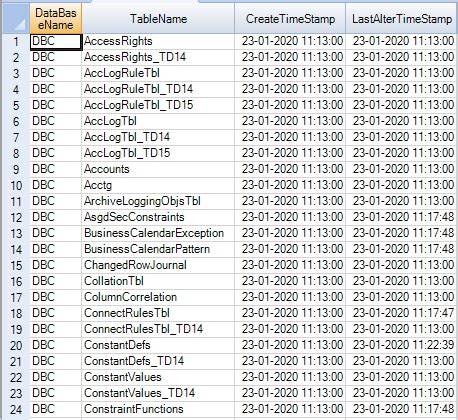
Task: Click the LastAlterTimeStamp column header
Action: [402, 19]
